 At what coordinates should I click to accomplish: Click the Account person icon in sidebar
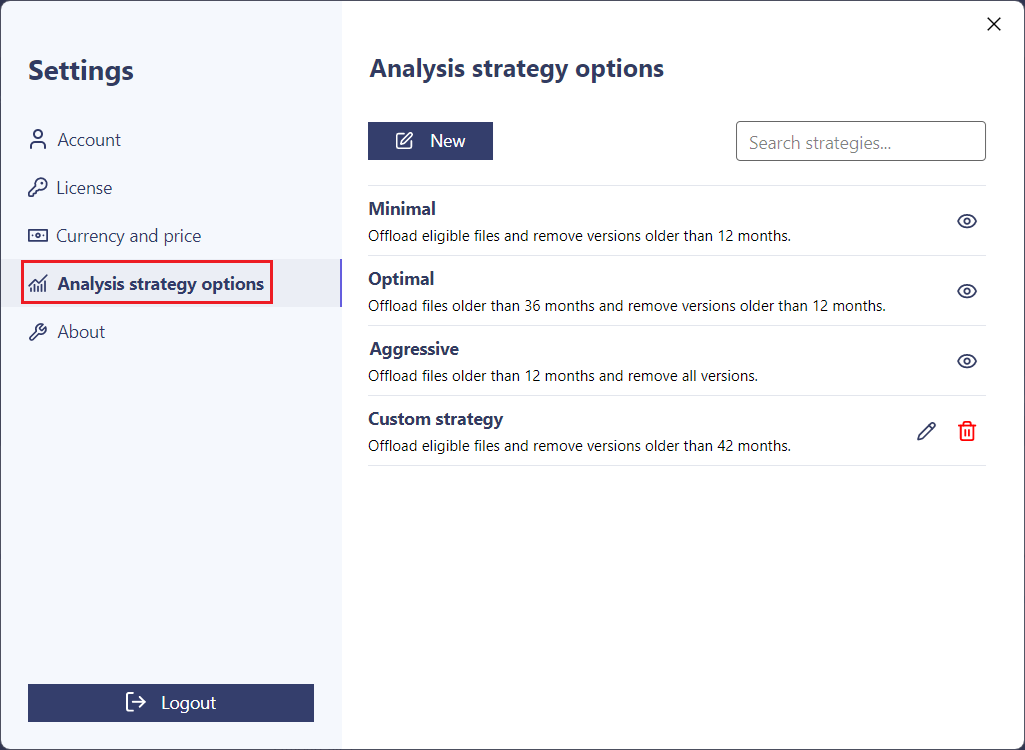[38, 140]
